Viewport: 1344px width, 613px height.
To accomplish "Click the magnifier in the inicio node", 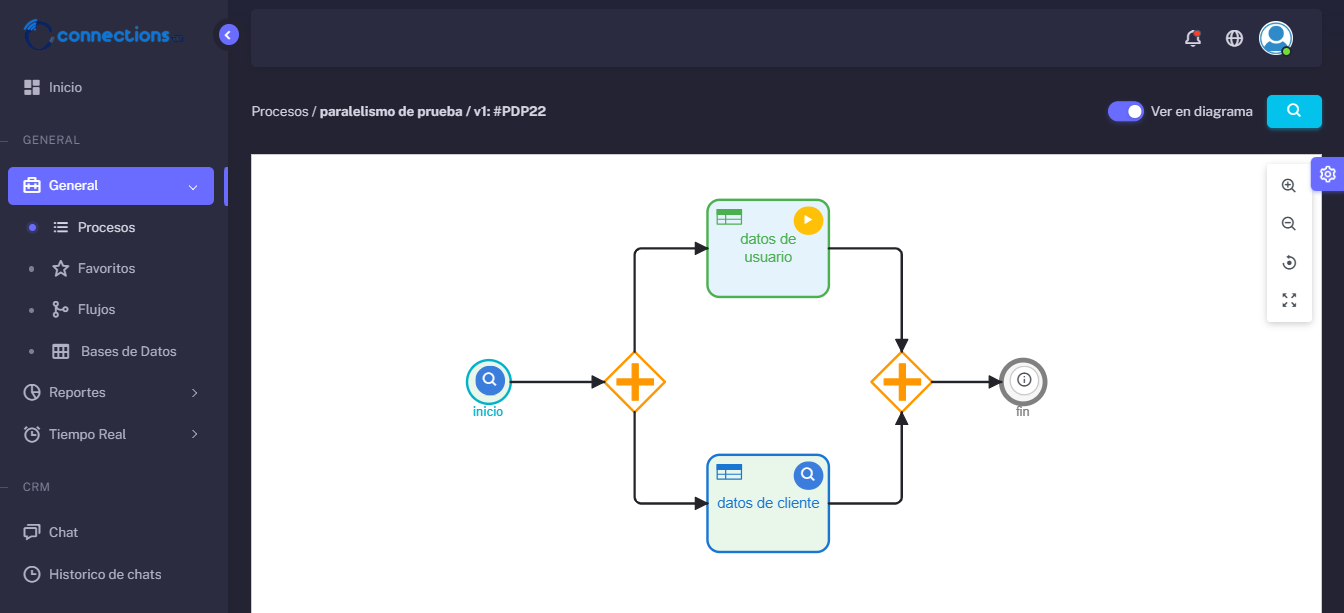I will [x=489, y=381].
